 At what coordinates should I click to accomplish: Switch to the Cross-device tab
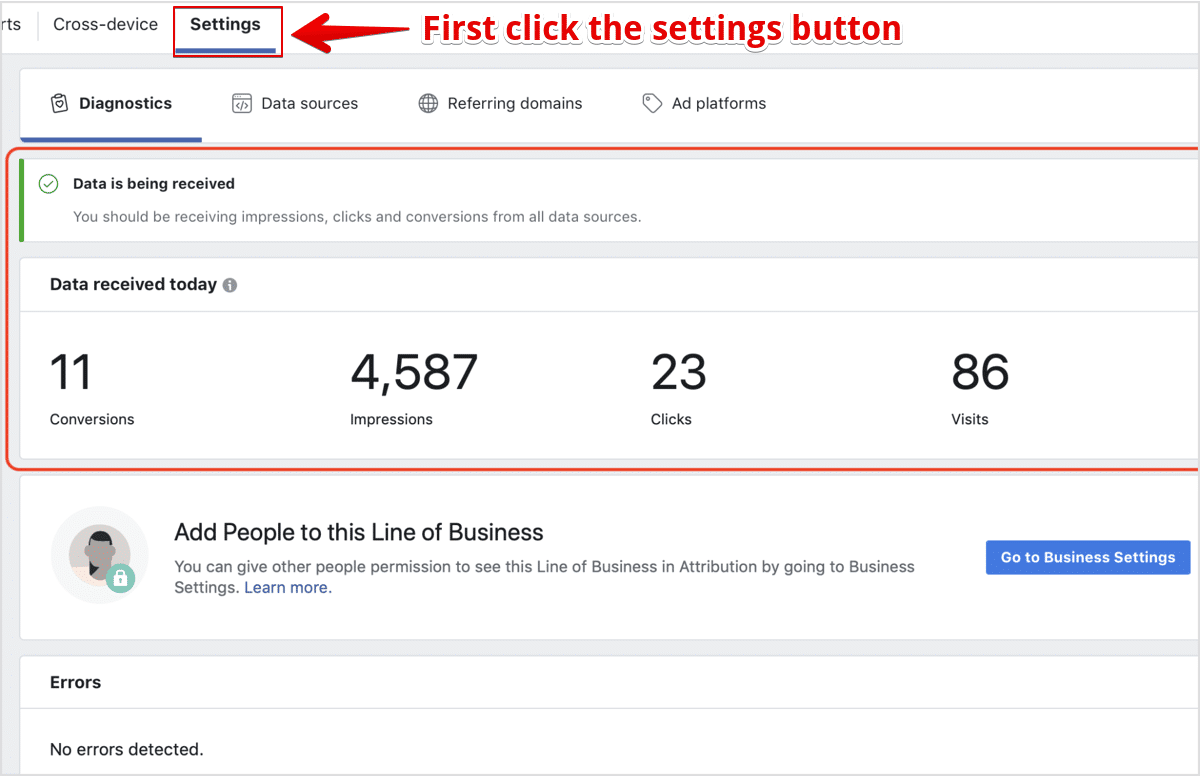pyautogui.click(x=105, y=25)
